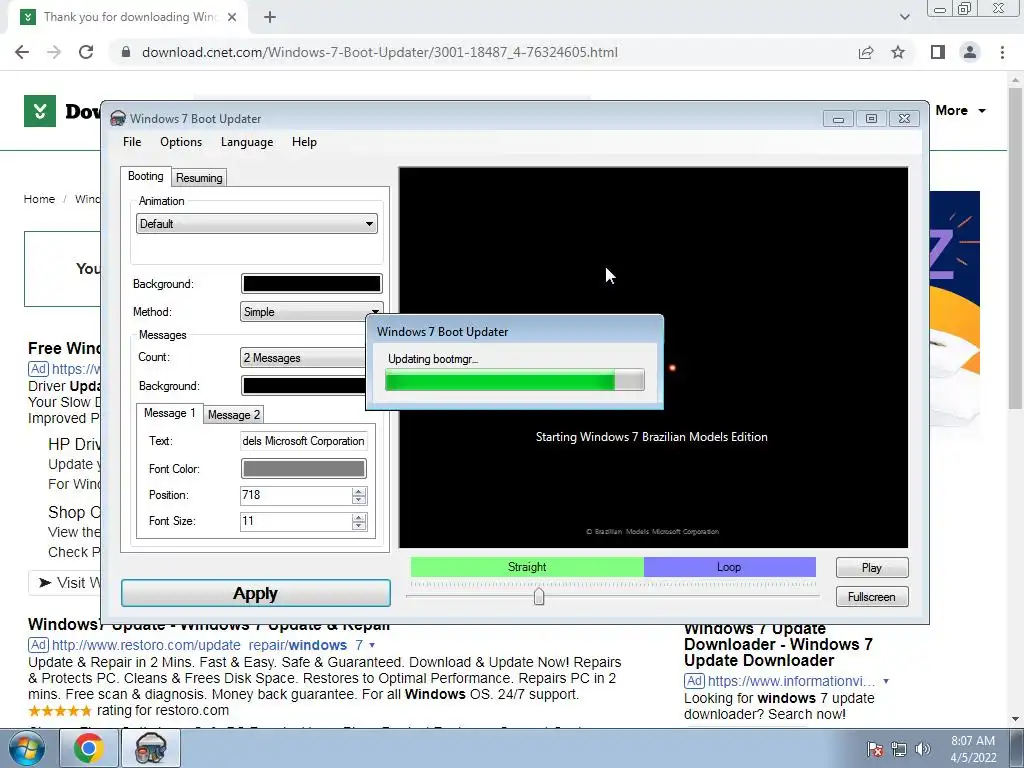The width and height of the screenshot is (1024, 768).
Task: Open the Language menu
Action: (247, 142)
